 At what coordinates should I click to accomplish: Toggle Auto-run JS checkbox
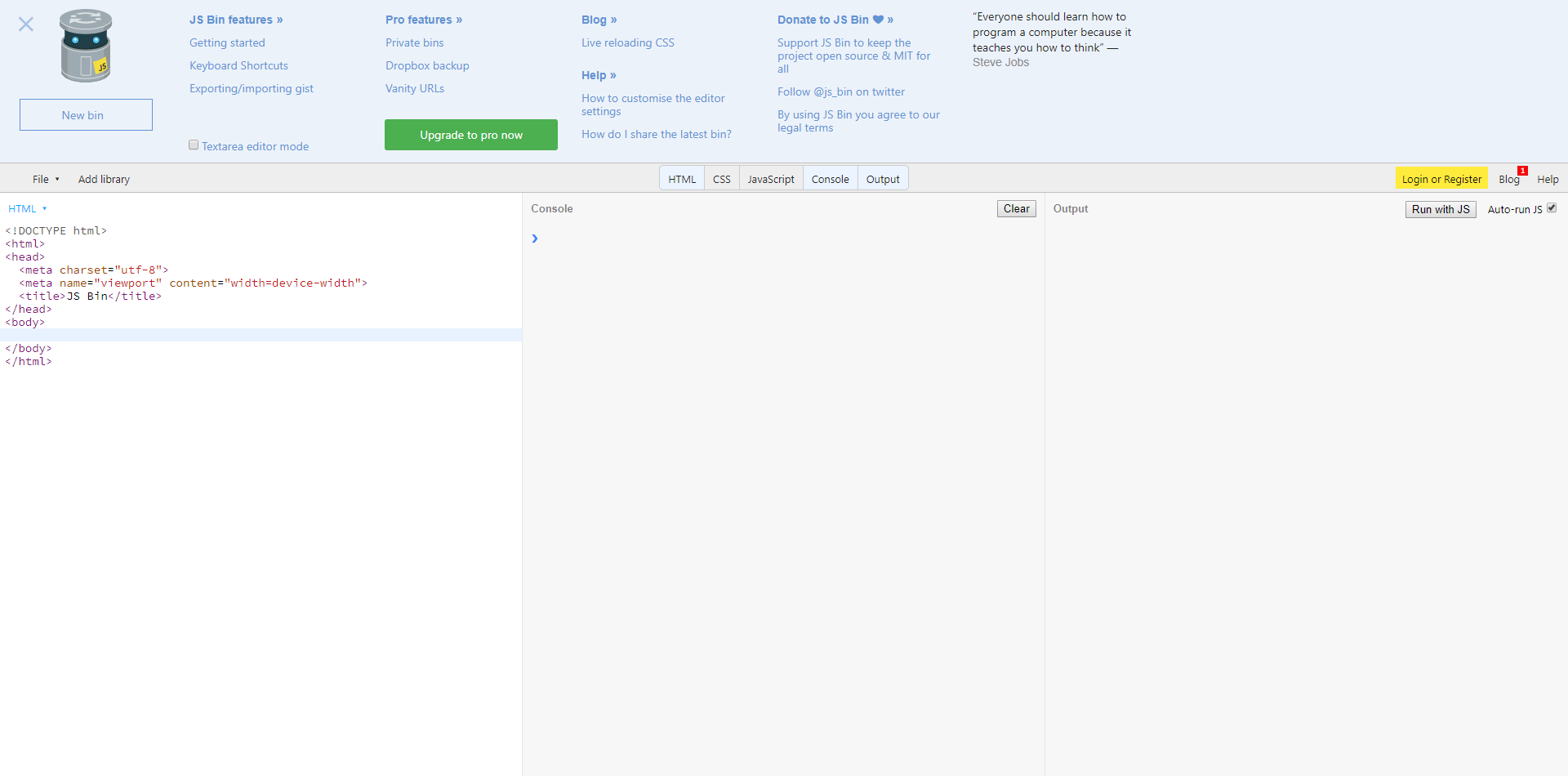click(x=1552, y=208)
